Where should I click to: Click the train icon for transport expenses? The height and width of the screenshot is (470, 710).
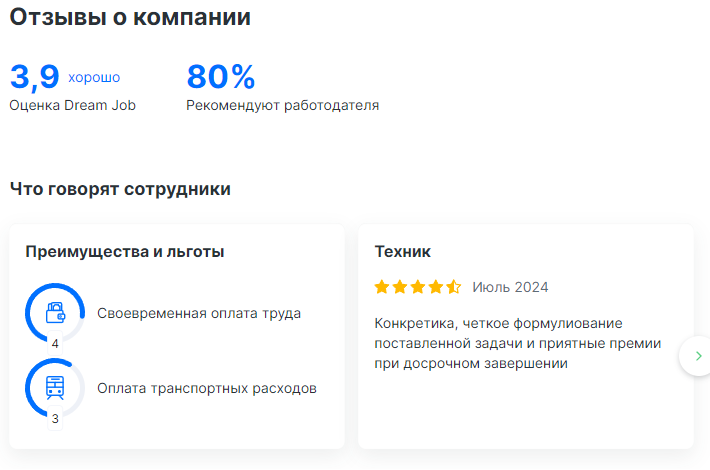point(55,387)
